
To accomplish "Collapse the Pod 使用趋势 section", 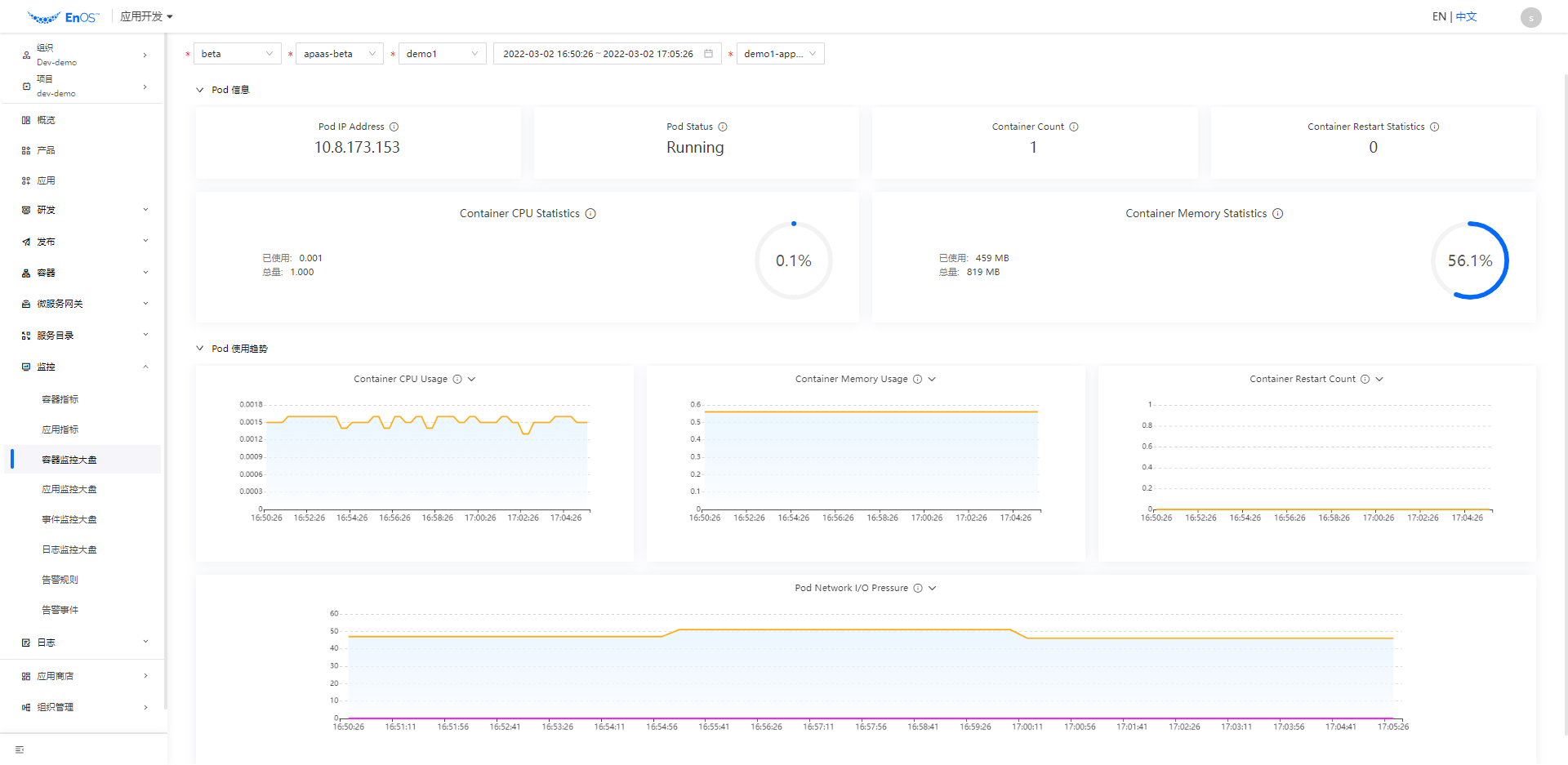I will pos(200,348).
